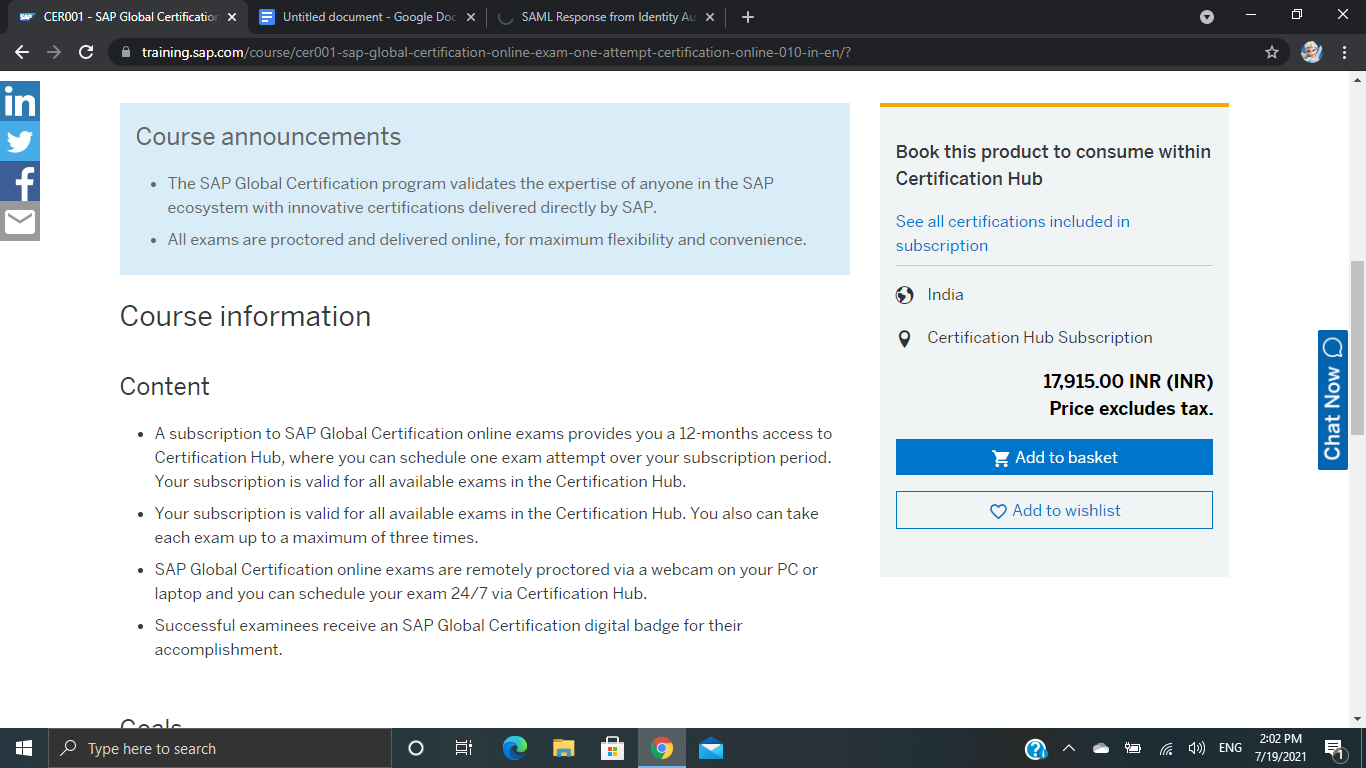Switch ENG input language
Image resolution: width=1366 pixels, height=768 pixels.
(x=1230, y=748)
